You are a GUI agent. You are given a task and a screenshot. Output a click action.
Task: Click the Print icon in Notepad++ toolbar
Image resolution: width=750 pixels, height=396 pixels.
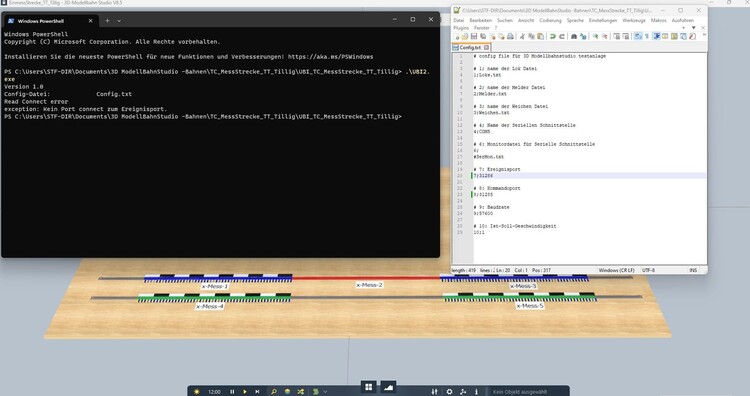tap(510, 36)
